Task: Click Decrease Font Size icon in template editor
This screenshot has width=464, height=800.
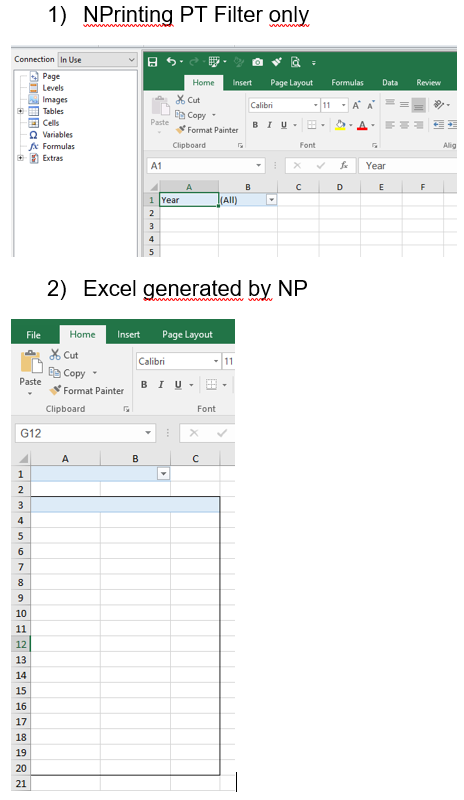Action: point(371,105)
